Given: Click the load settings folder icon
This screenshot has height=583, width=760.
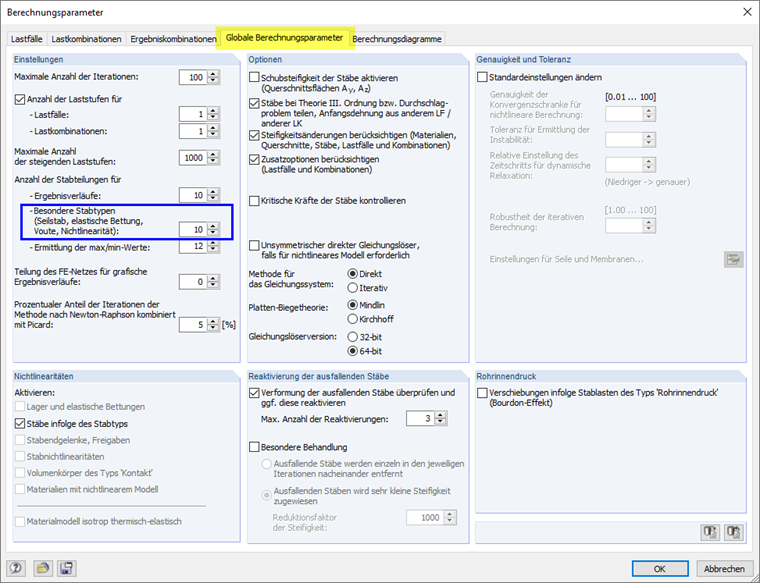Looking at the screenshot, I should (43, 568).
